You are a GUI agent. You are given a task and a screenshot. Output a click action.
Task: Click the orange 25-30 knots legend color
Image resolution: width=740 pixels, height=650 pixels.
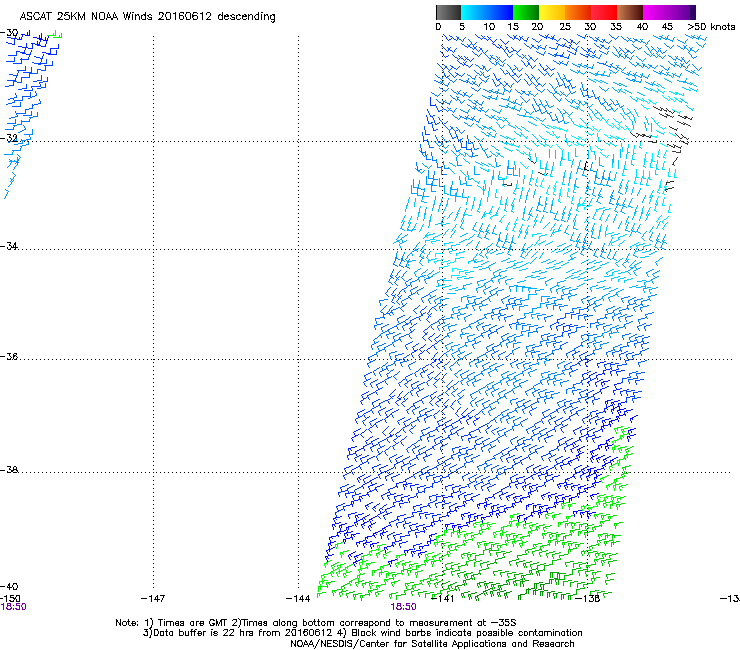tap(578, 12)
